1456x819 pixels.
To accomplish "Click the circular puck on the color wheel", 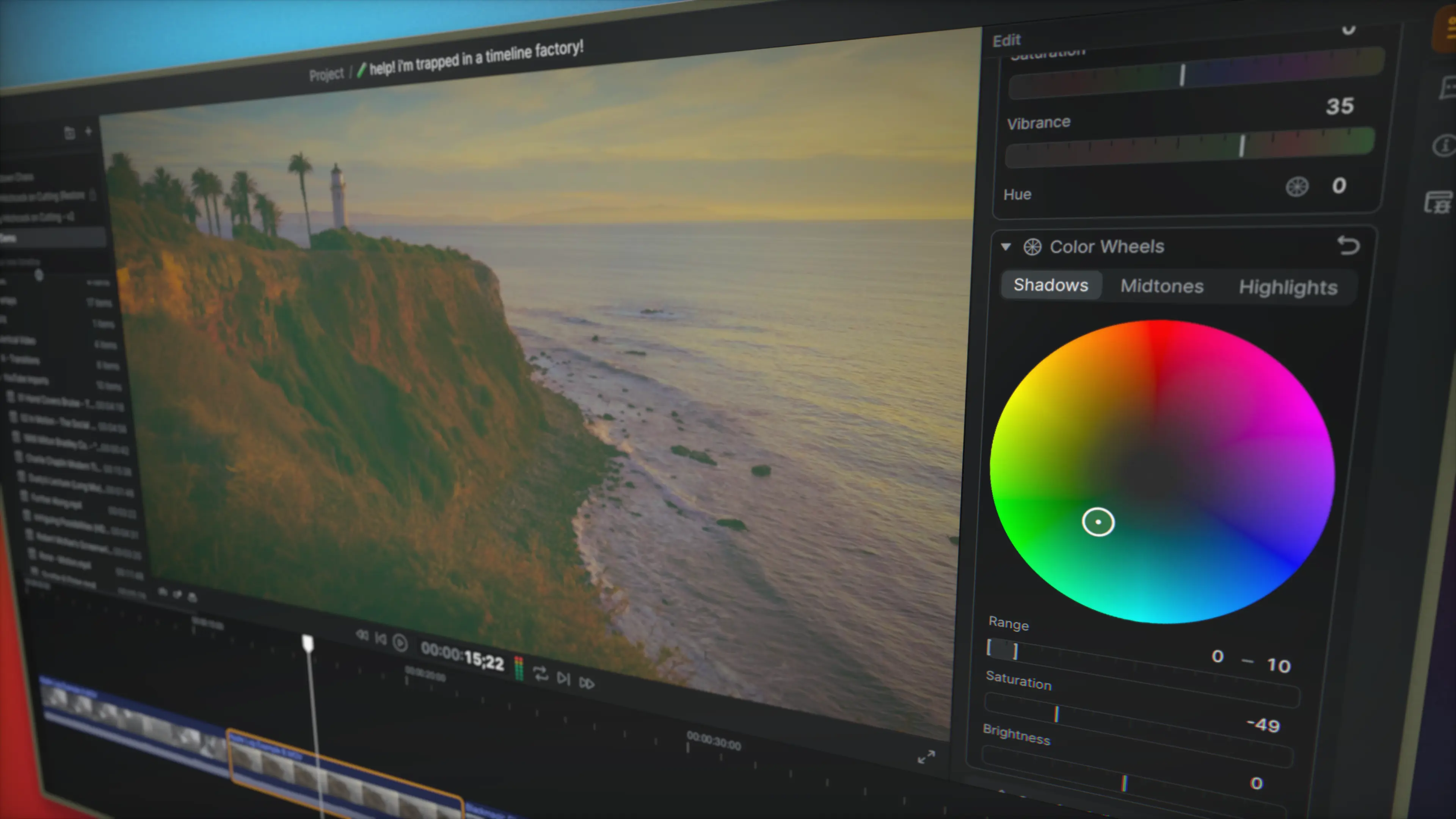I will tap(1098, 522).
